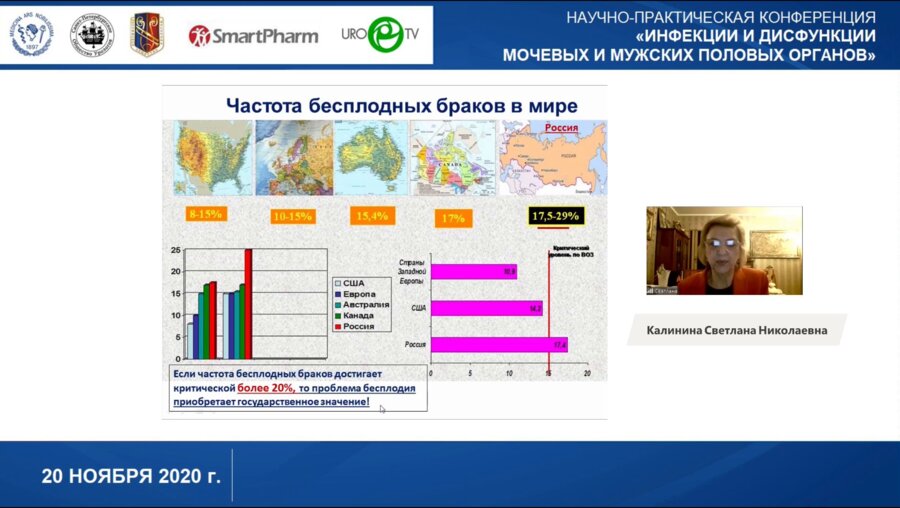The image size is (900, 508).
Task: Click the black 17,5-29% label
Action: click(555, 215)
